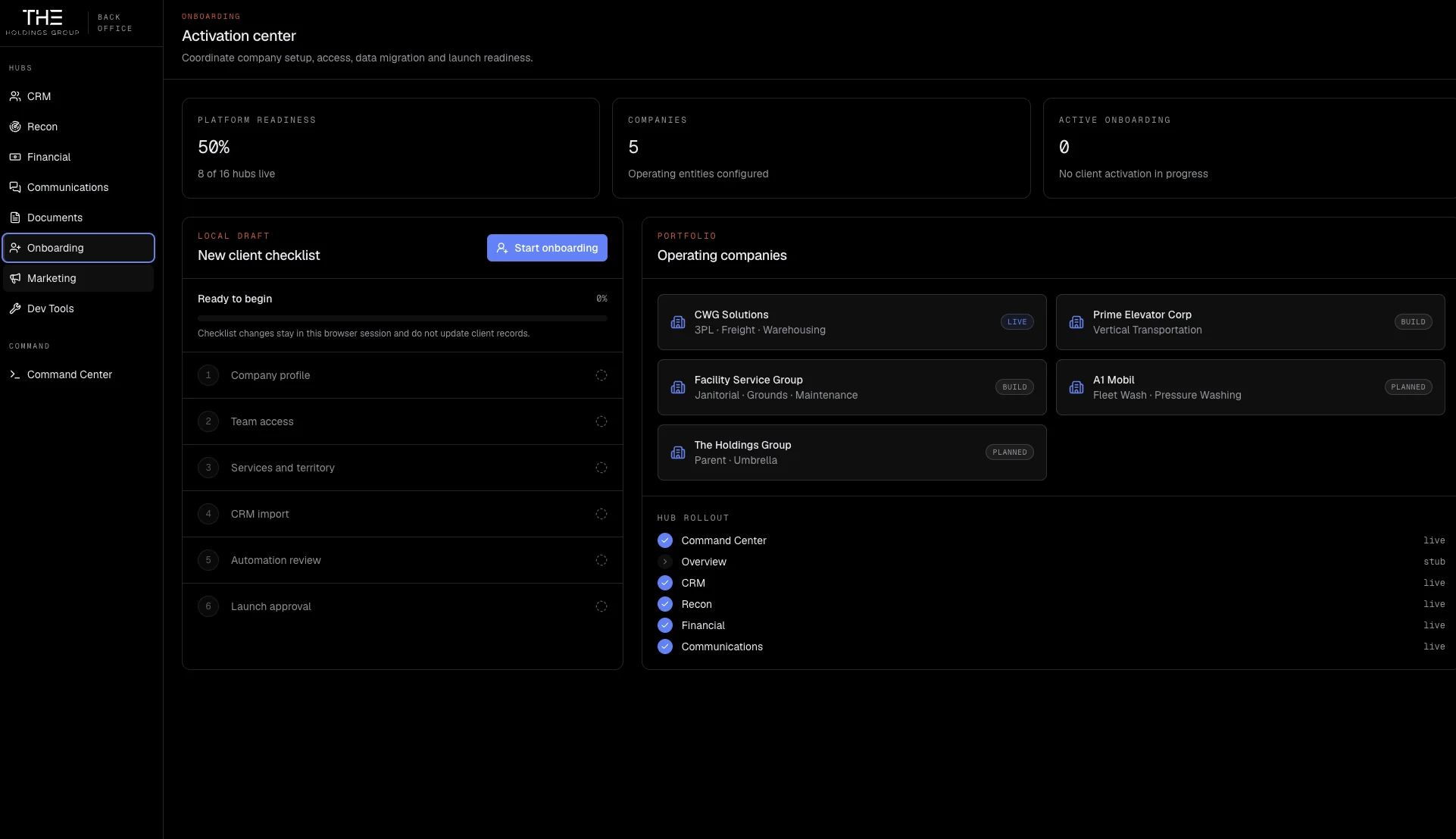Open Command Center from sidebar
This screenshot has height=839, width=1456.
click(79, 374)
